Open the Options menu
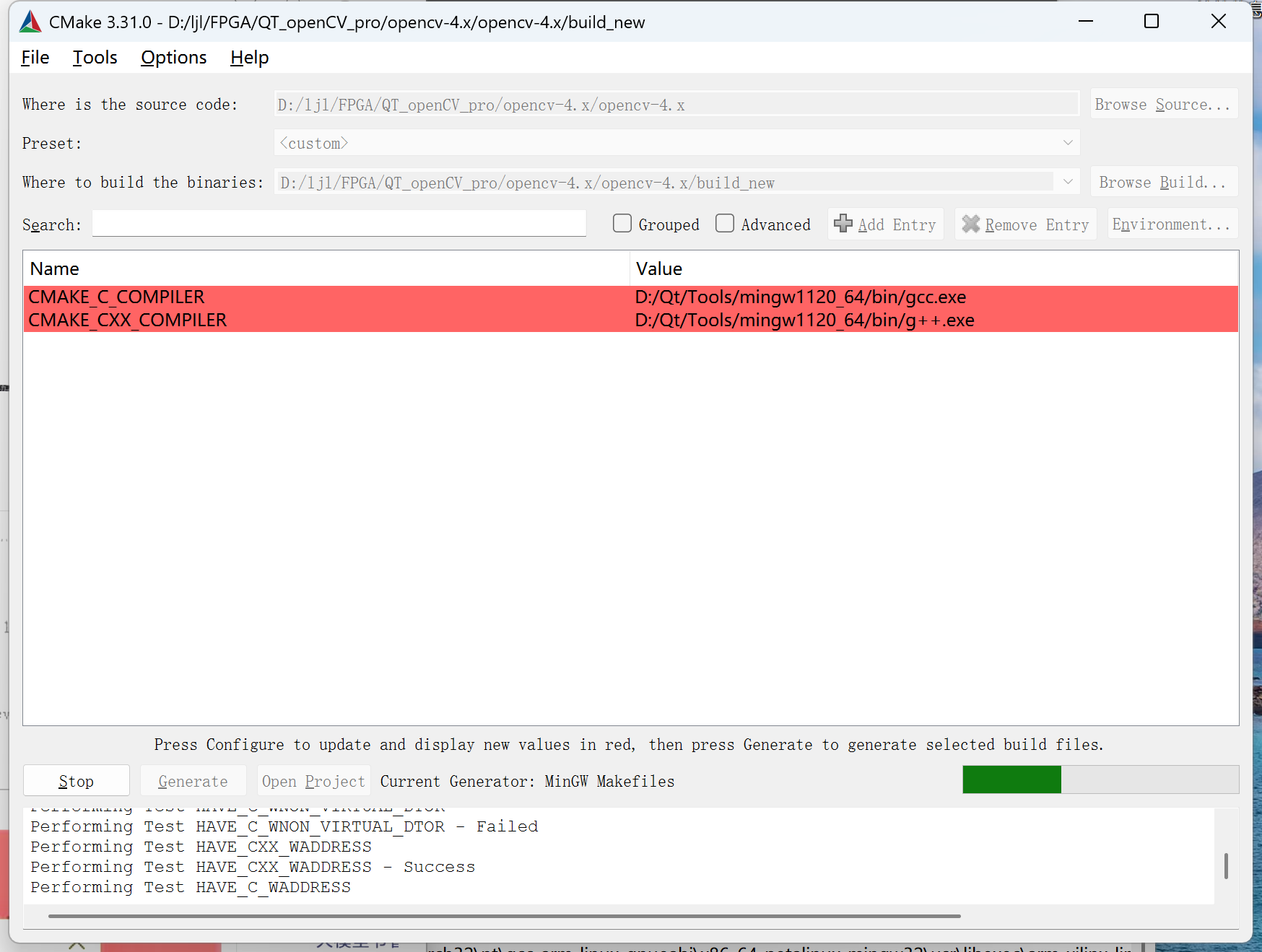This screenshot has height=952, width=1262. [173, 57]
